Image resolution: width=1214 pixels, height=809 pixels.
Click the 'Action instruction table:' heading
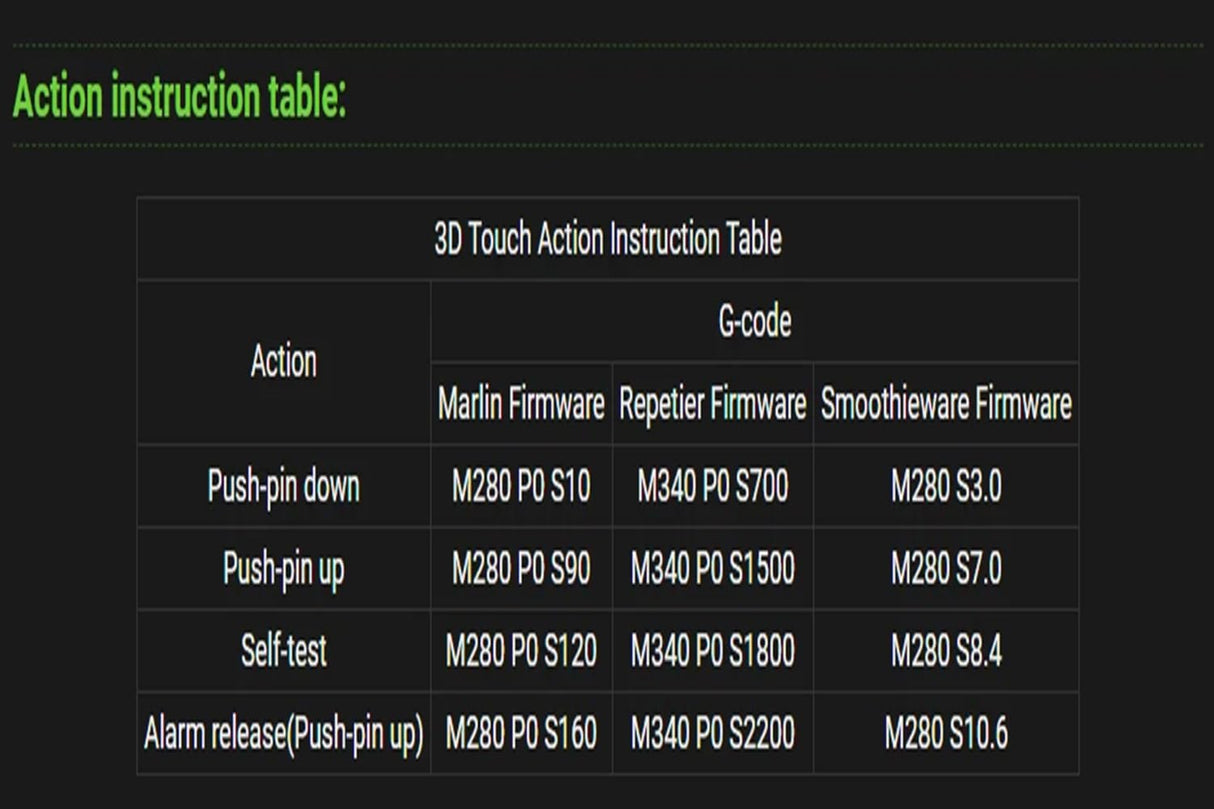[x=180, y=97]
